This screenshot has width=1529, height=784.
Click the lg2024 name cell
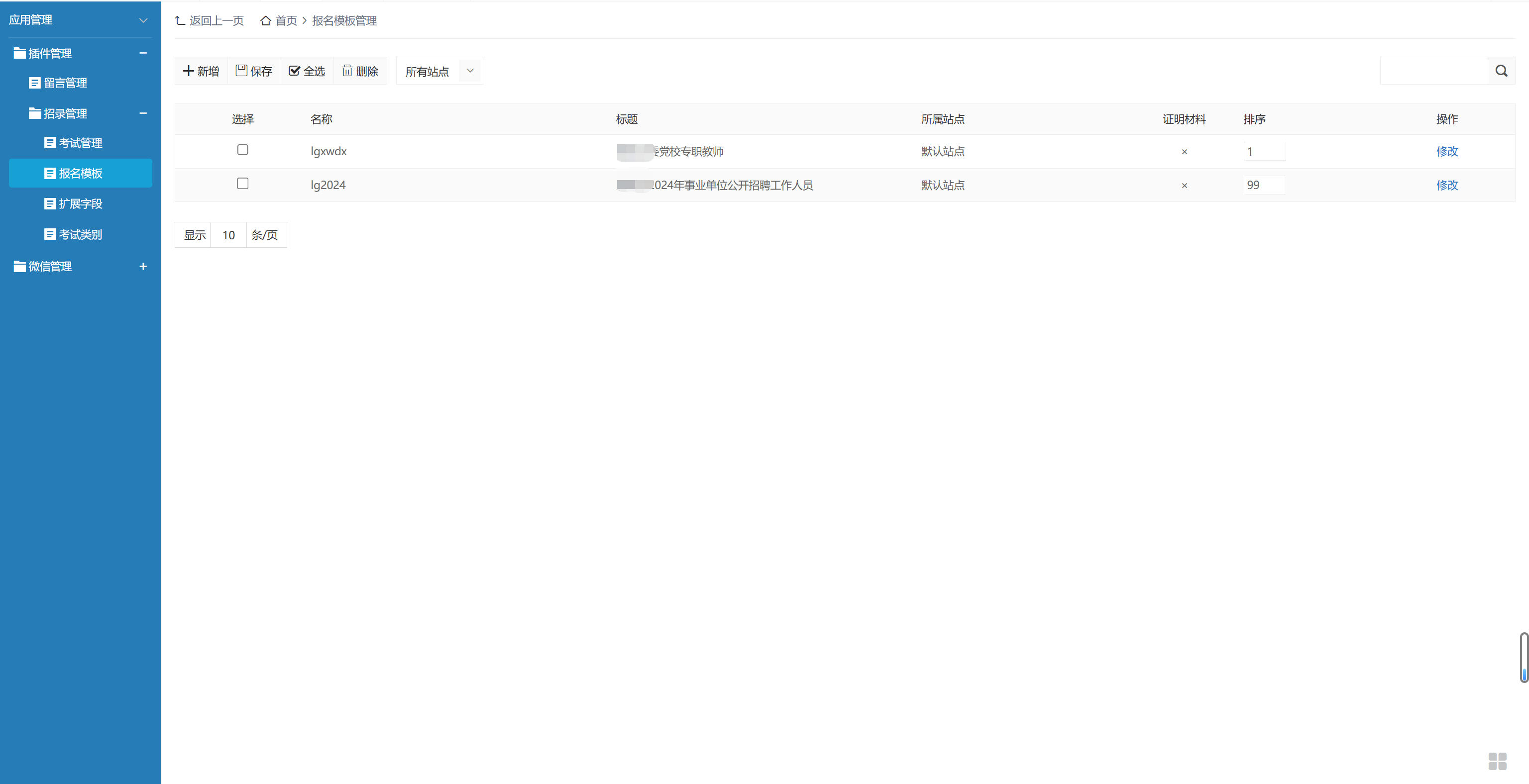(x=328, y=185)
